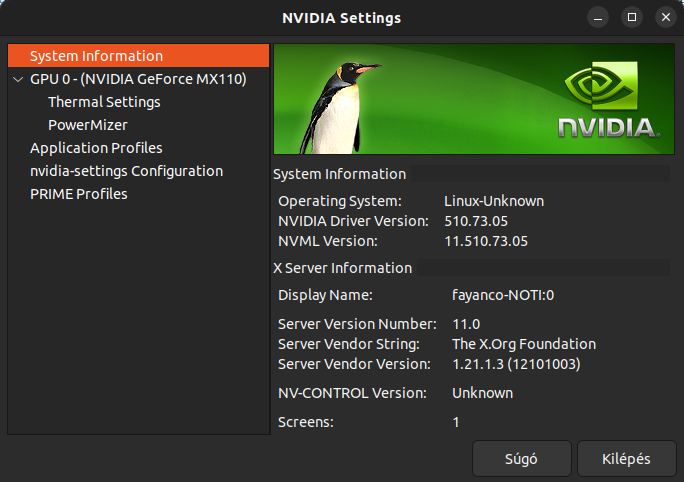Open Thermal Settings
This screenshot has height=482, width=684.
[x=104, y=102]
